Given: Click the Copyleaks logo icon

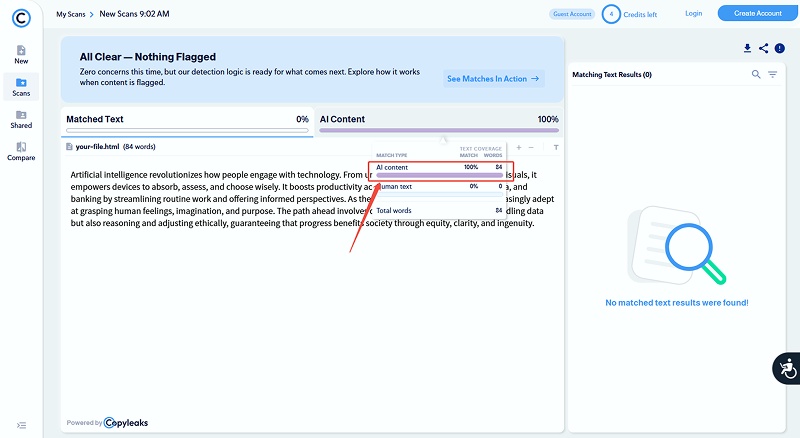Looking at the screenshot, I should tap(21, 16).
